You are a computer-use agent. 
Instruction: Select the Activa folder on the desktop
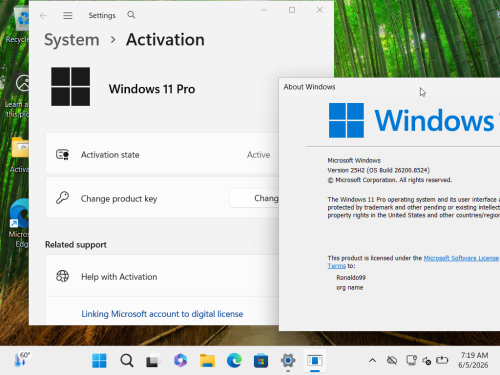pyautogui.click(x=19, y=155)
